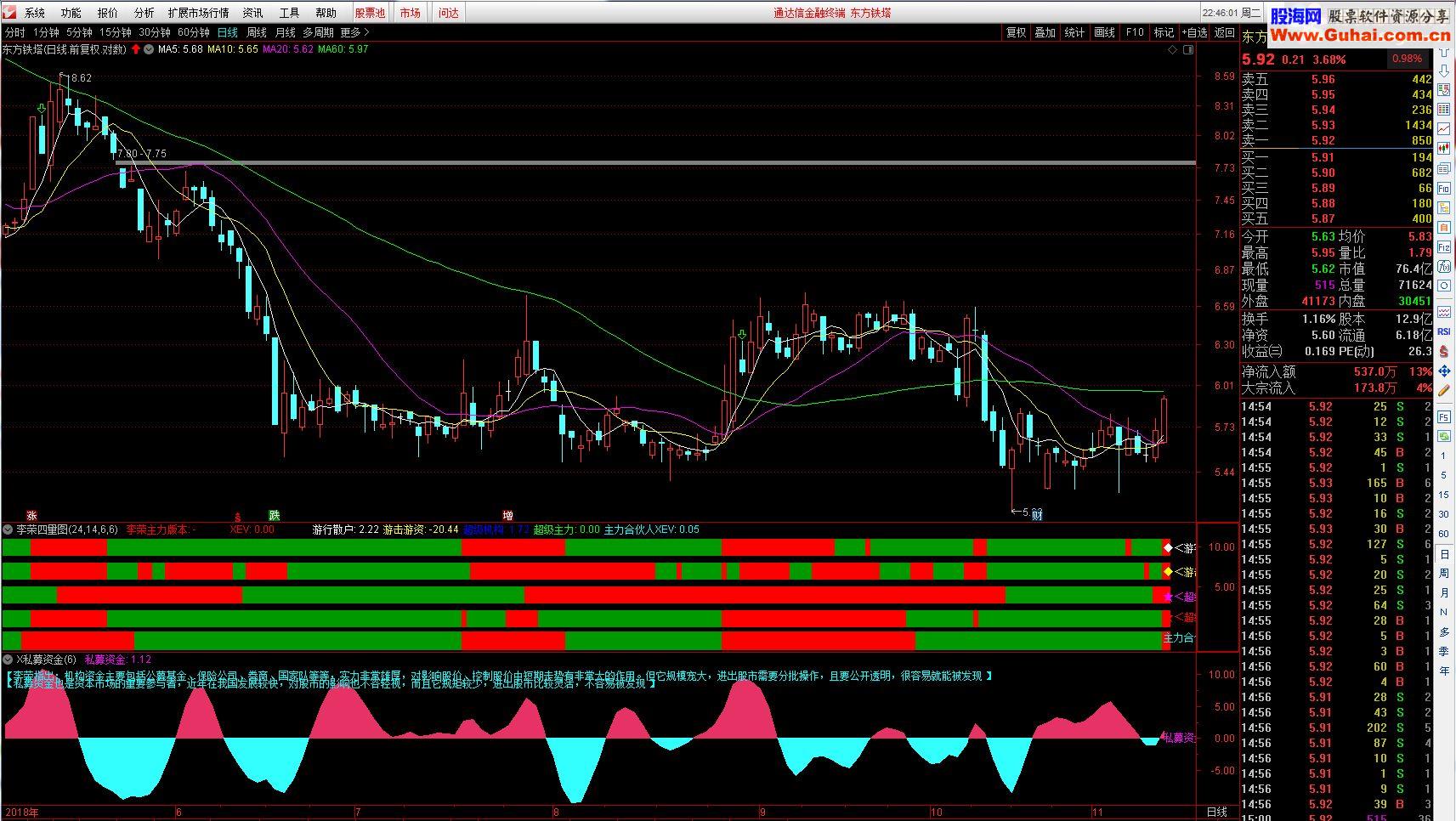The image size is (1456, 821).
Task: Click the F12 trading icon in sidebar
Action: pyautogui.click(x=1443, y=247)
